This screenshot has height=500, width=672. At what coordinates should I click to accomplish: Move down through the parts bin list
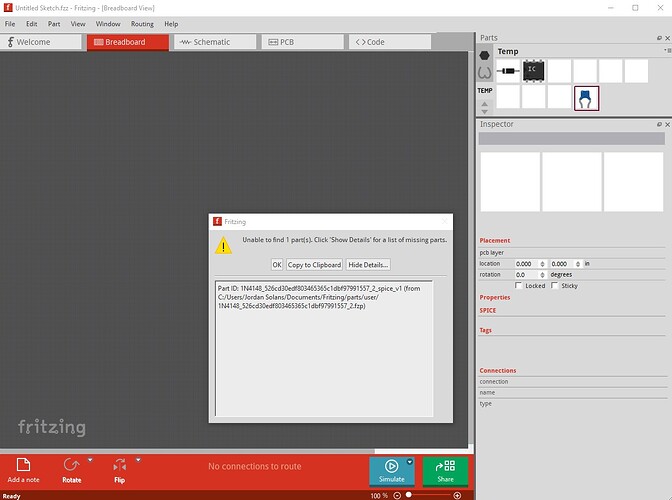(x=484, y=111)
